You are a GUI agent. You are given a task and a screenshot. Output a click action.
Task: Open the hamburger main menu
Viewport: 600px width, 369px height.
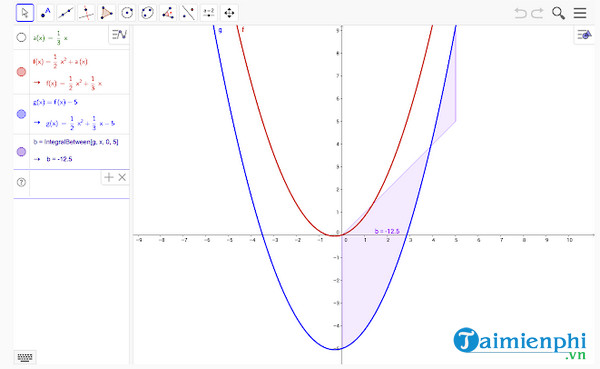point(580,13)
